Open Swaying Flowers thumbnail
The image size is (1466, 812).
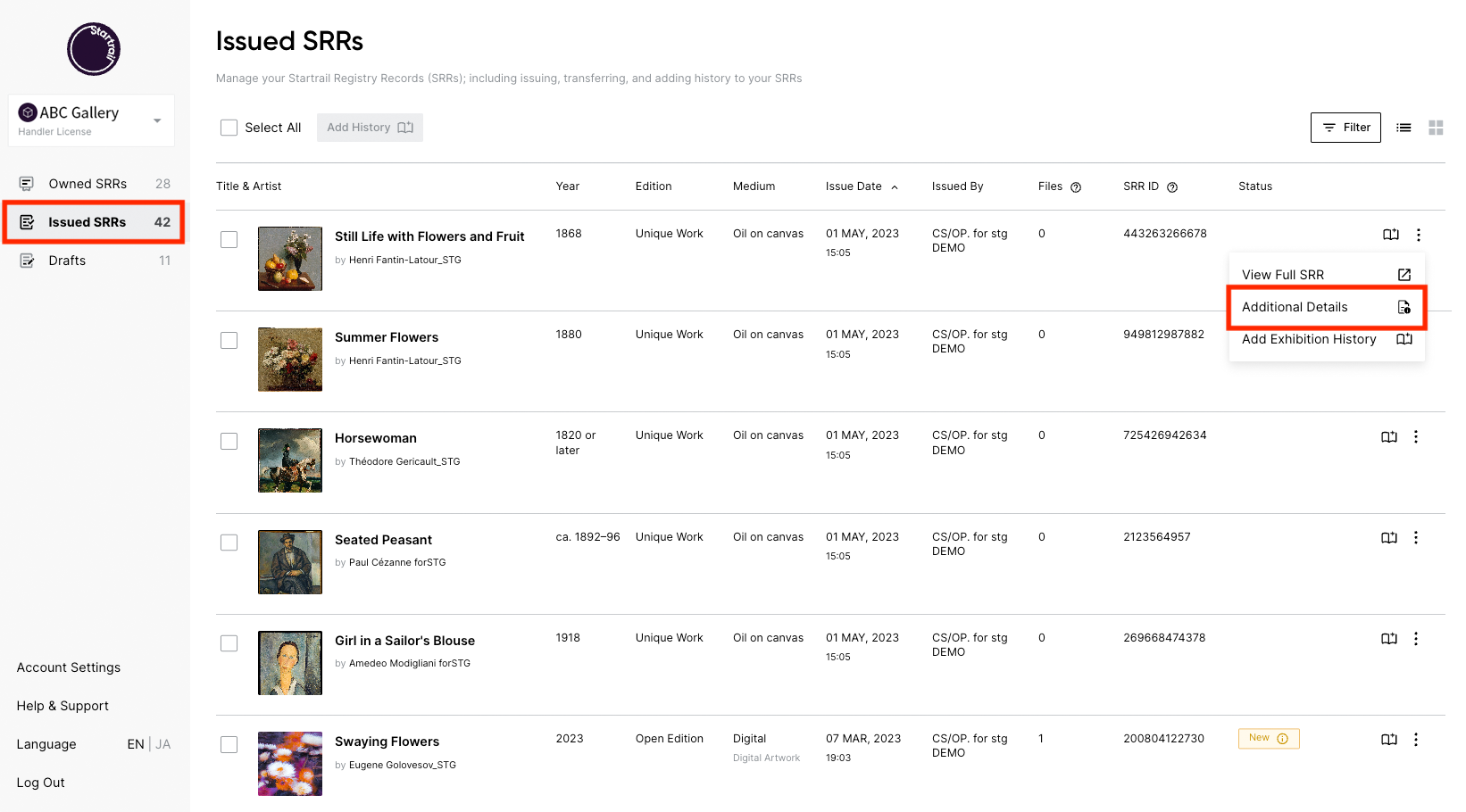290,764
